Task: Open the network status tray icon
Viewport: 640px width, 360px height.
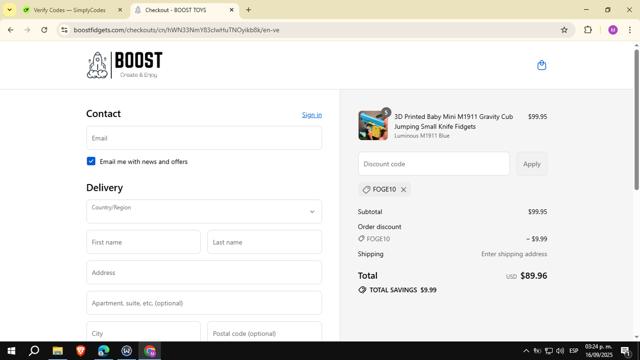Action: tap(549, 351)
